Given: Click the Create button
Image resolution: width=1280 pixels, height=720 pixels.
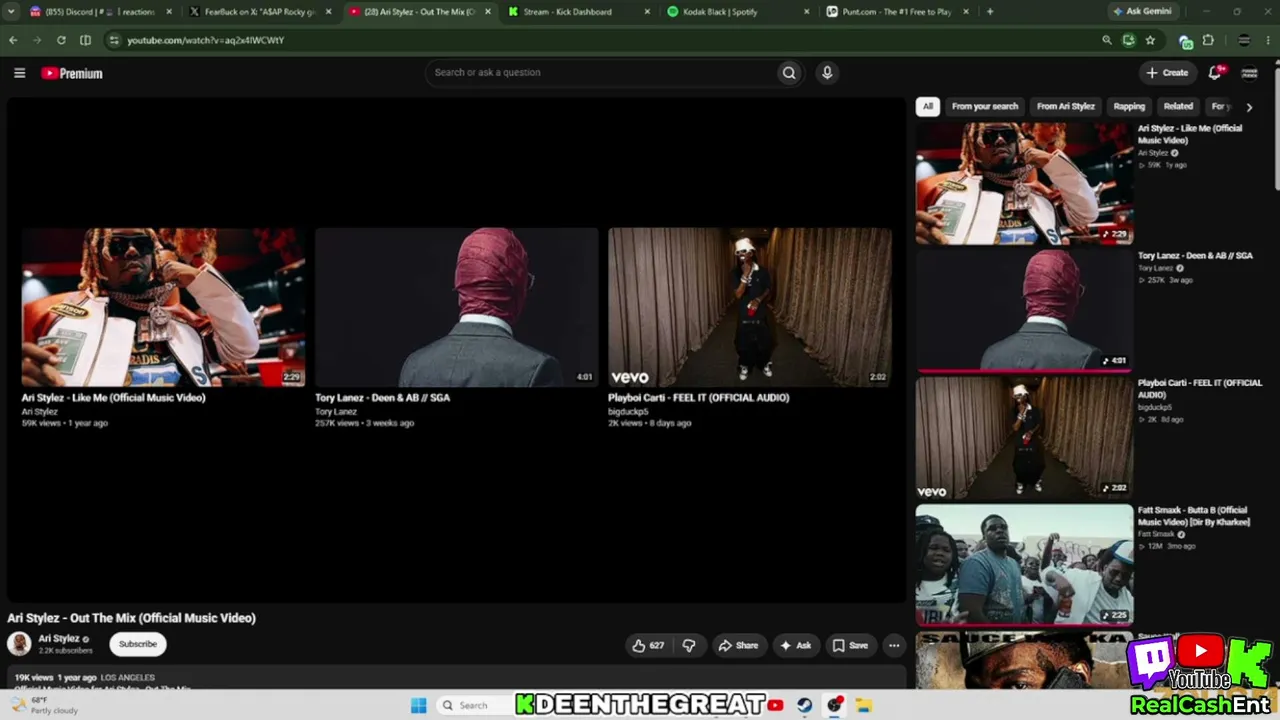Looking at the screenshot, I should point(1168,72).
